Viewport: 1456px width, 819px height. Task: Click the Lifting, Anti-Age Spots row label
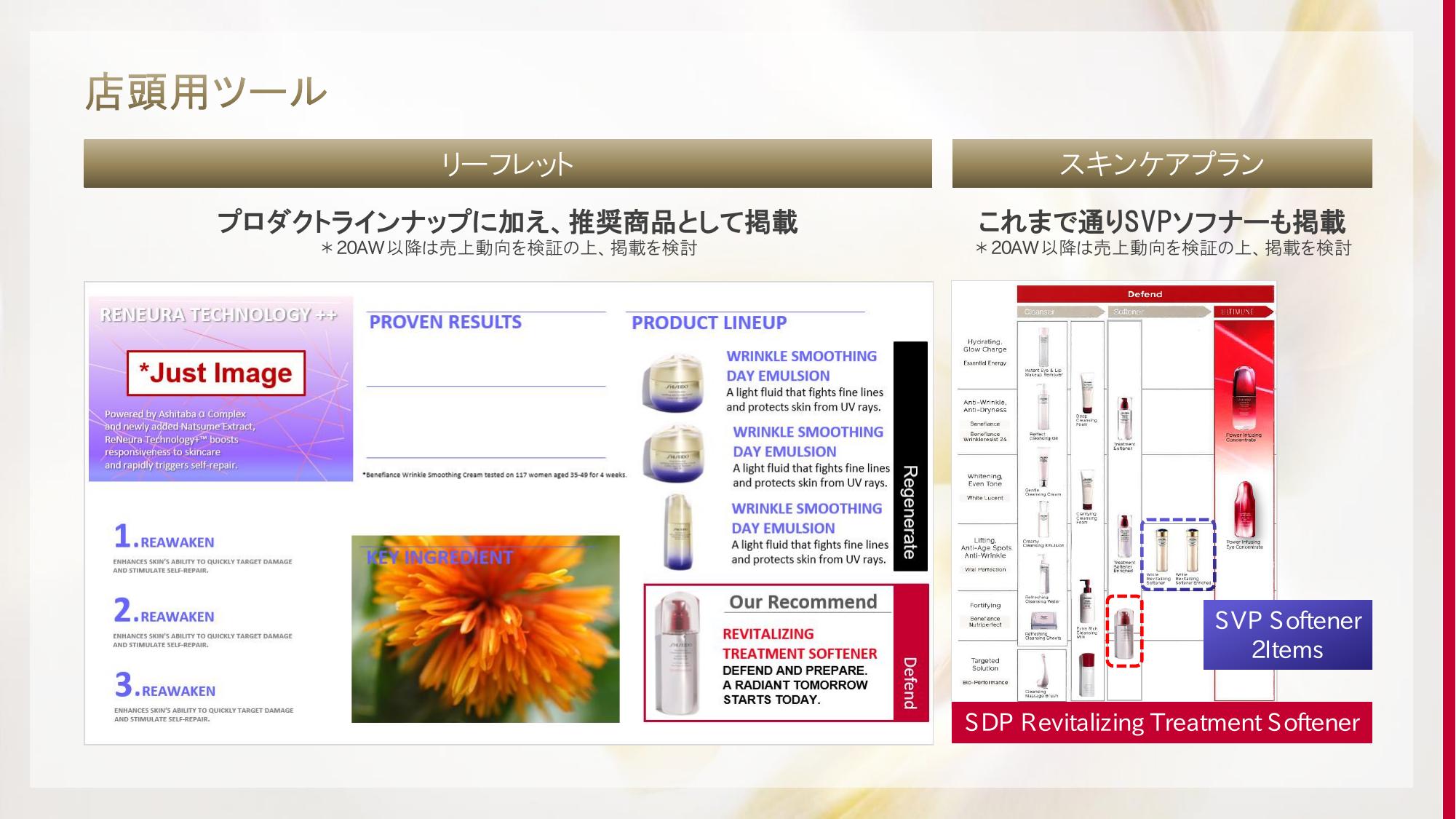coord(985,548)
